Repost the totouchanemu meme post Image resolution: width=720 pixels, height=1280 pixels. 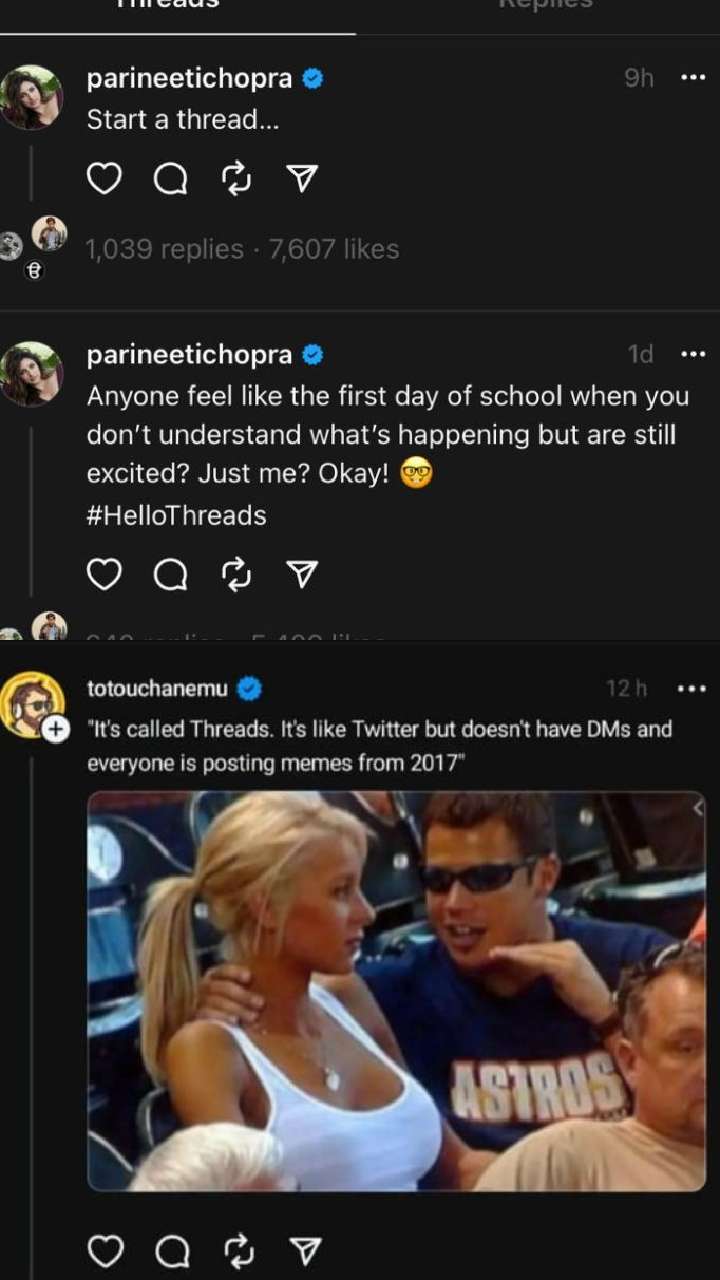click(x=237, y=1250)
